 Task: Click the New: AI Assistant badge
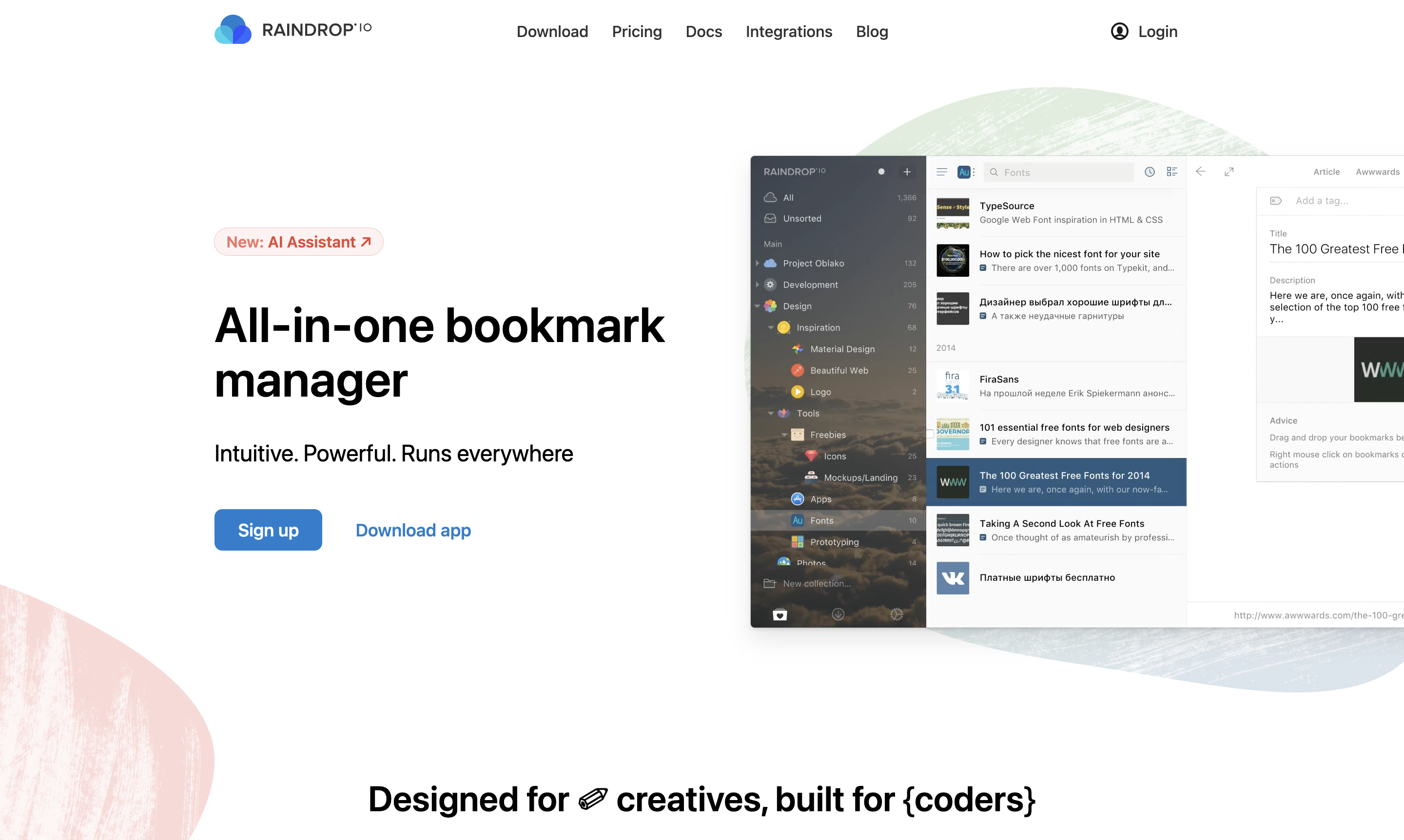pos(298,242)
